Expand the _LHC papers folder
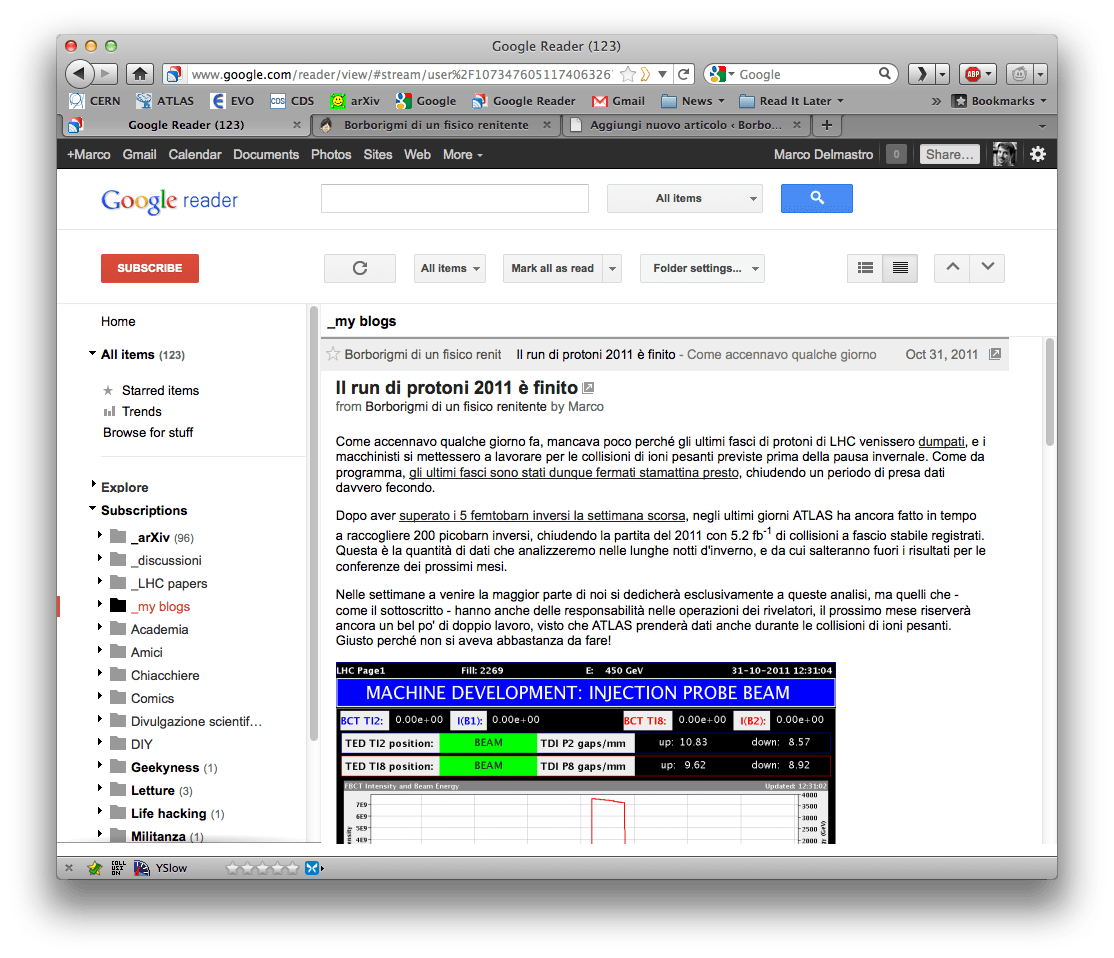Image resolution: width=1114 pixels, height=958 pixels. click(x=99, y=581)
